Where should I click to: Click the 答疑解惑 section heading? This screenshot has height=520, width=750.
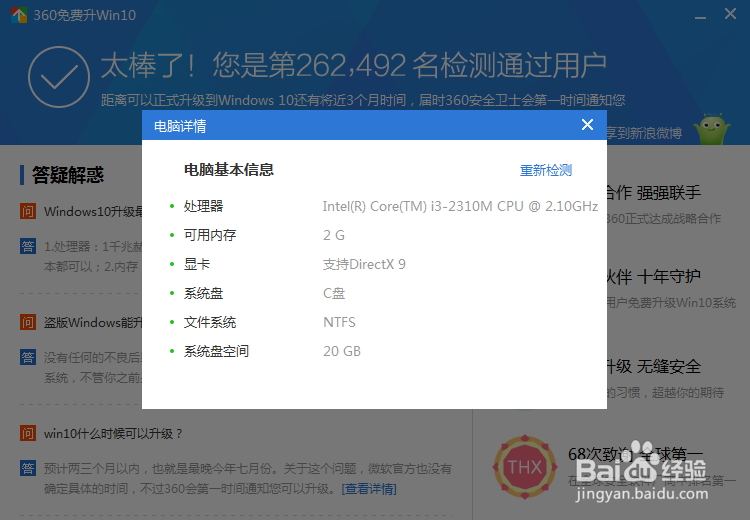(x=67, y=175)
